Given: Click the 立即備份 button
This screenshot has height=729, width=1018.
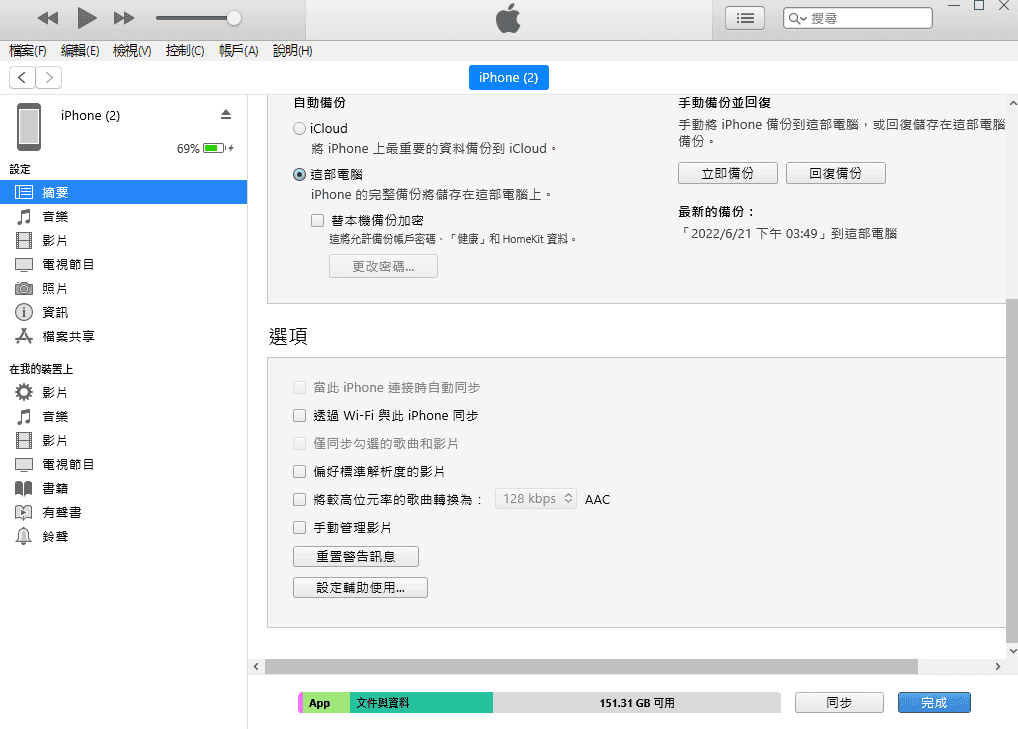Looking at the screenshot, I should [x=727, y=173].
